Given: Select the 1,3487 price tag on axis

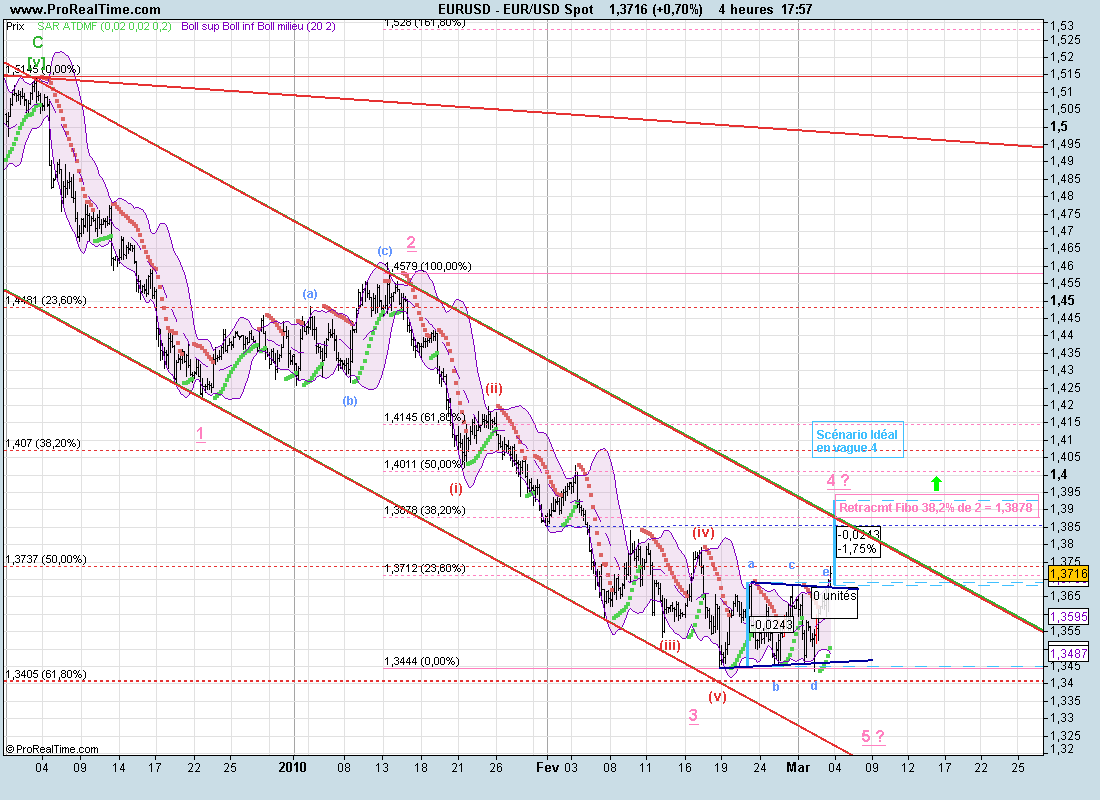Looking at the screenshot, I should click(x=1068, y=654).
